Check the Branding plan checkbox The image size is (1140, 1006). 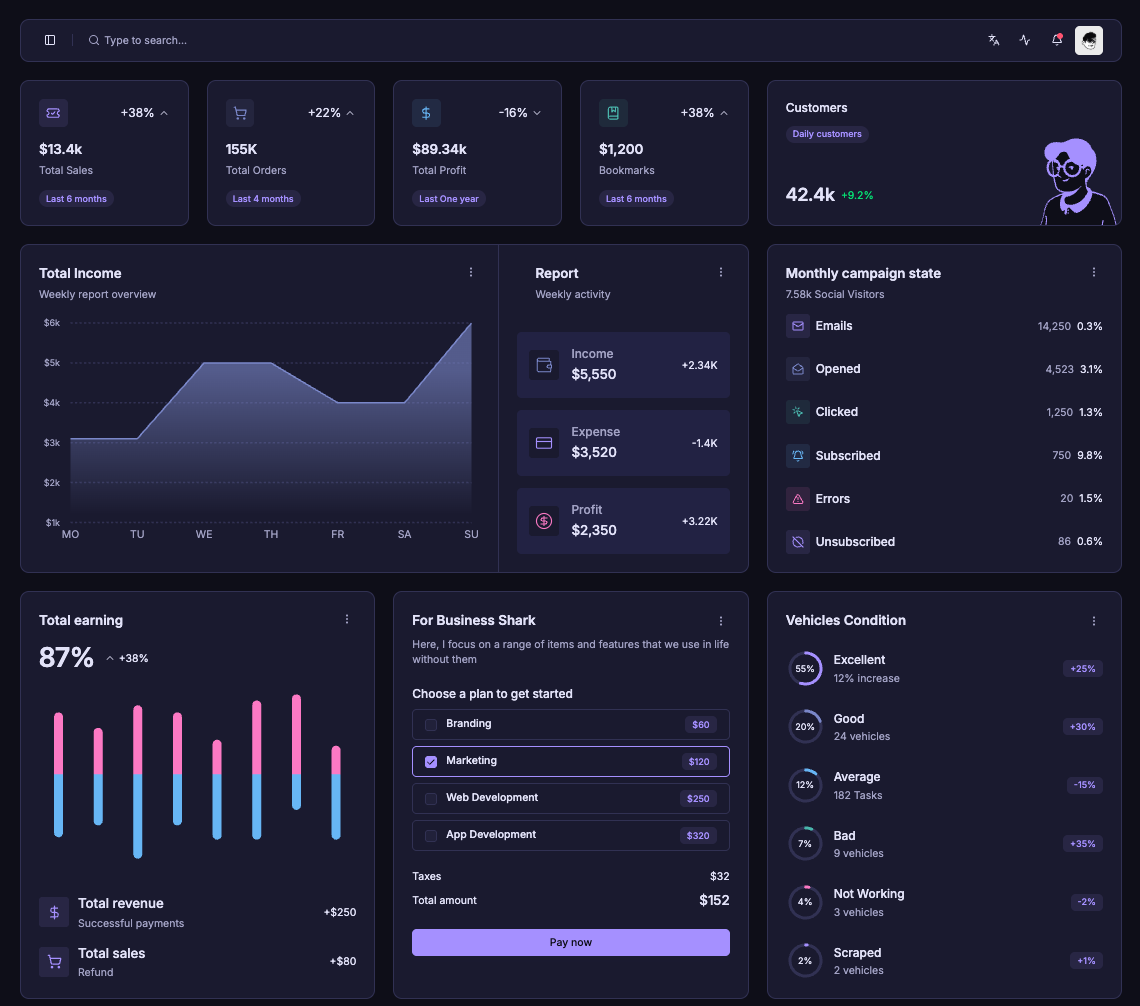coord(431,724)
